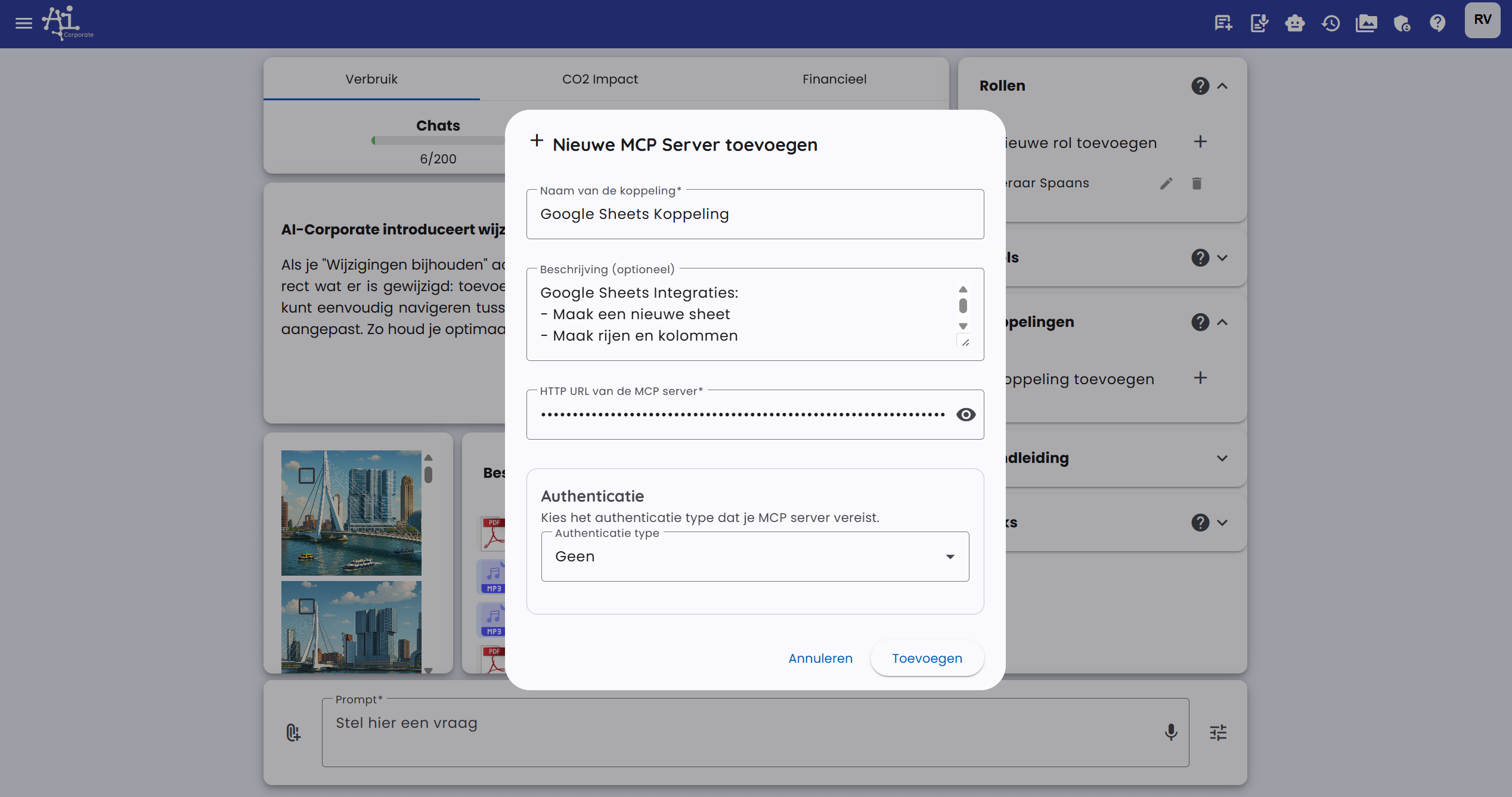Toggle URL visibility with the eye icon

click(965, 415)
